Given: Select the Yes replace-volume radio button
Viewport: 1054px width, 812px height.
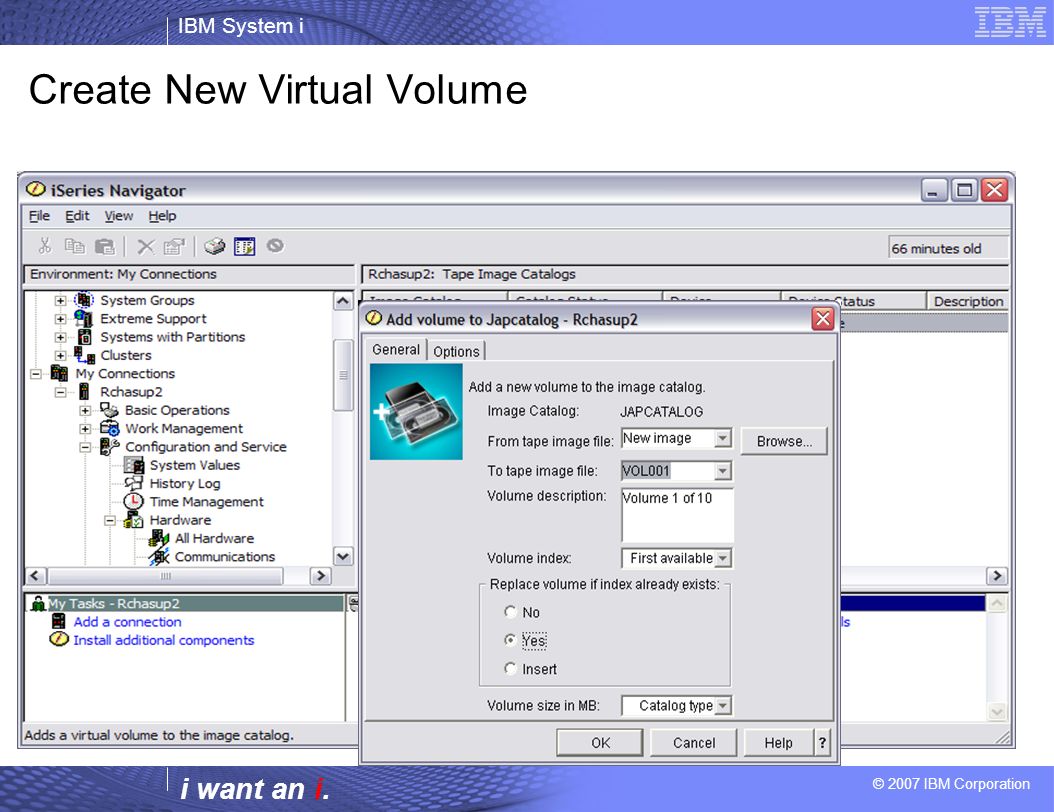Looking at the screenshot, I should coord(510,640).
